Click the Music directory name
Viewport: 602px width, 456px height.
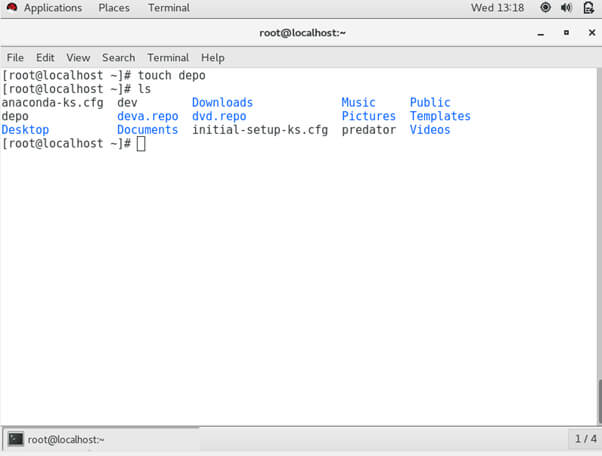[359, 102]
